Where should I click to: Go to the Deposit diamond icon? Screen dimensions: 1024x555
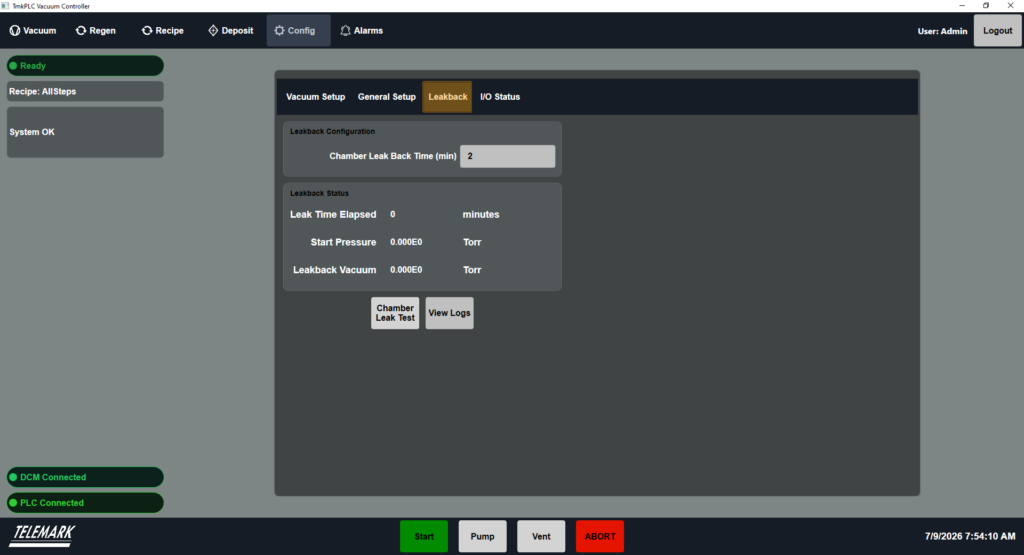(213, 31)
